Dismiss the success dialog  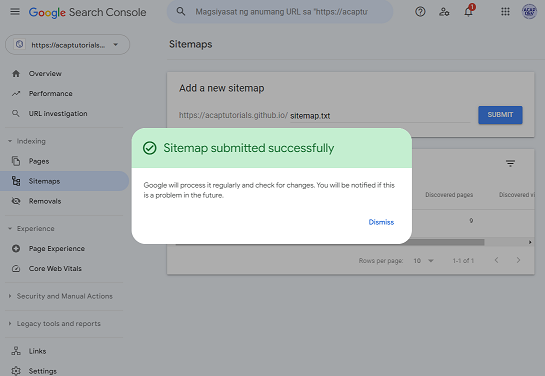tap(381, 222)
